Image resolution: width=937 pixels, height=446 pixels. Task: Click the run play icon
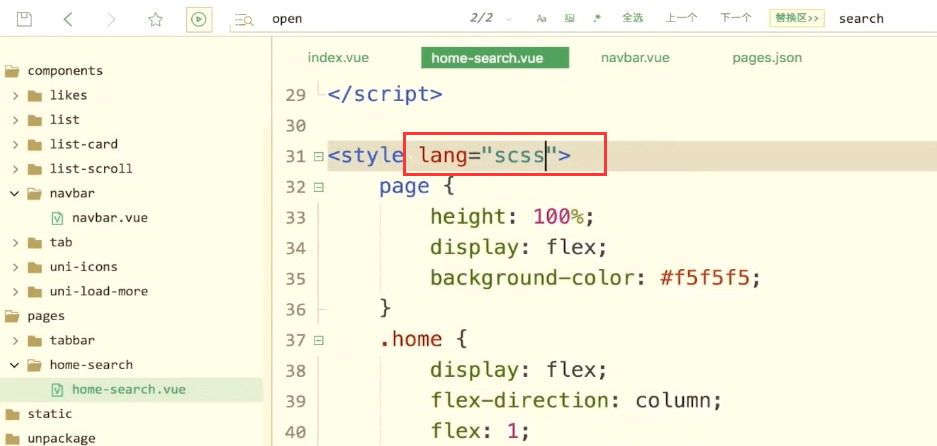(x=198, y=19)
